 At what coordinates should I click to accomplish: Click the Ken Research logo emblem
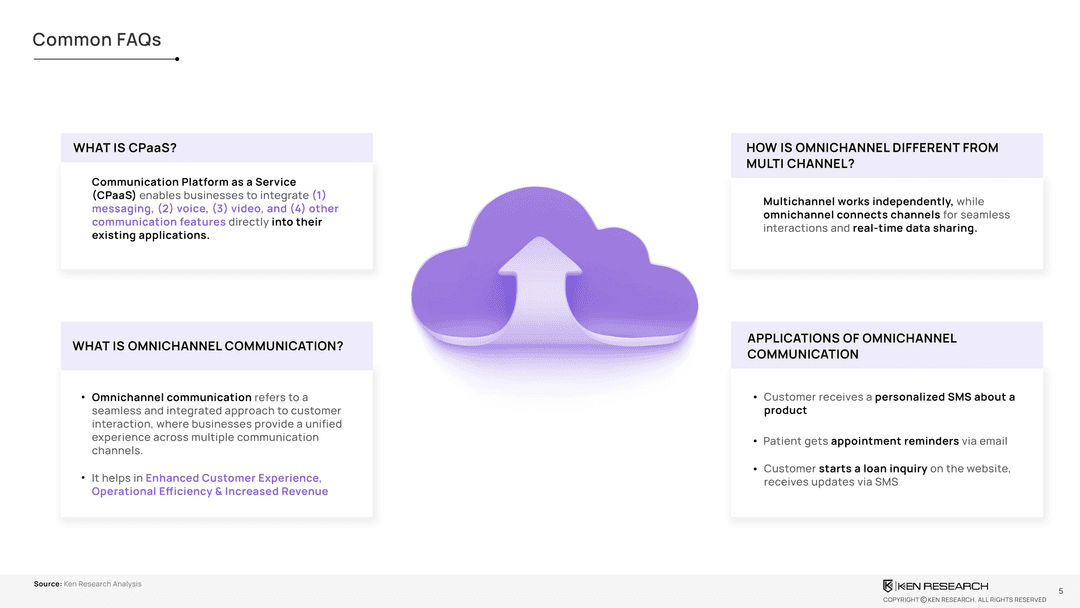[887, 586]
